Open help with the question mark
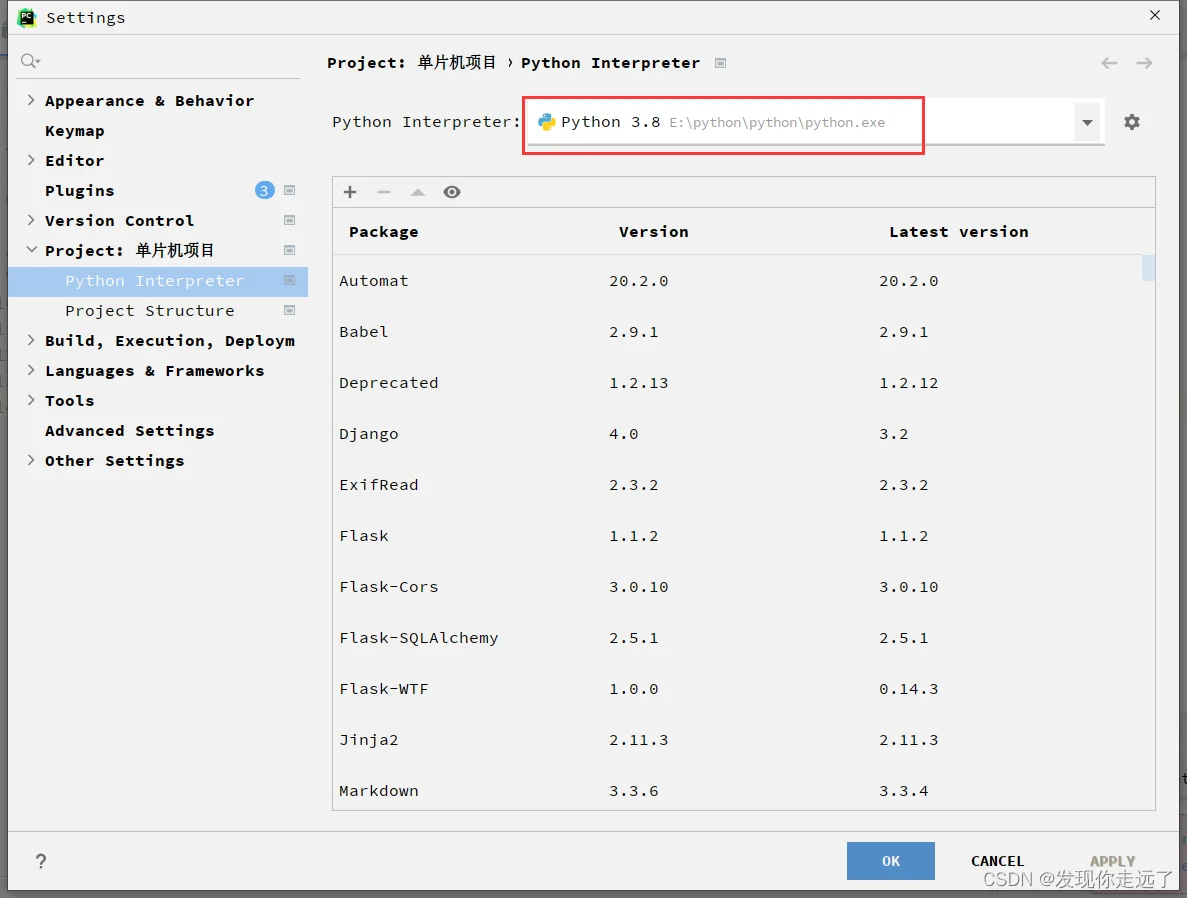Viewport: 1187px width, 898px height. (x=41, y=861)
